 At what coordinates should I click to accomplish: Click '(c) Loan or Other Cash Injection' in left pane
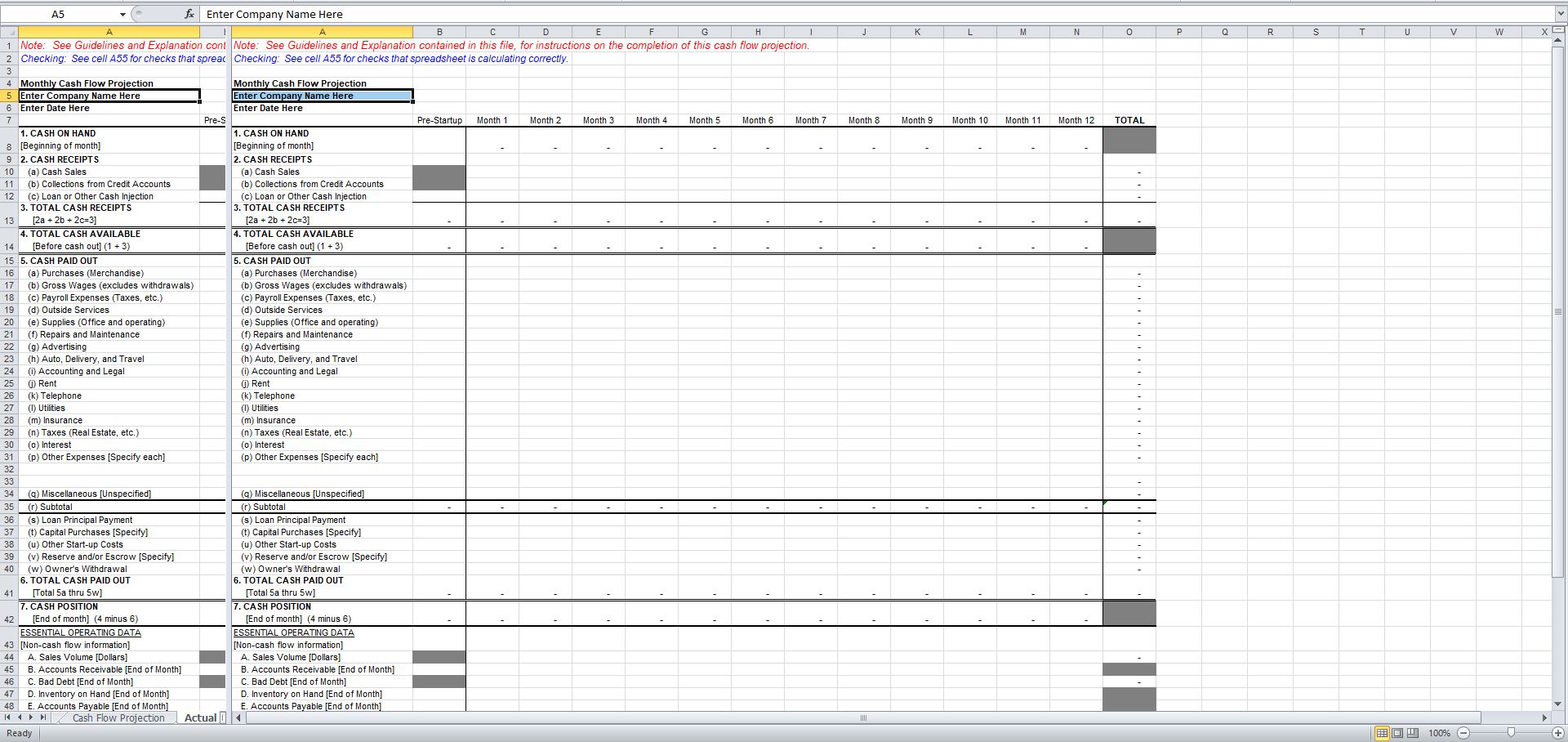click(x=91, y=196)
